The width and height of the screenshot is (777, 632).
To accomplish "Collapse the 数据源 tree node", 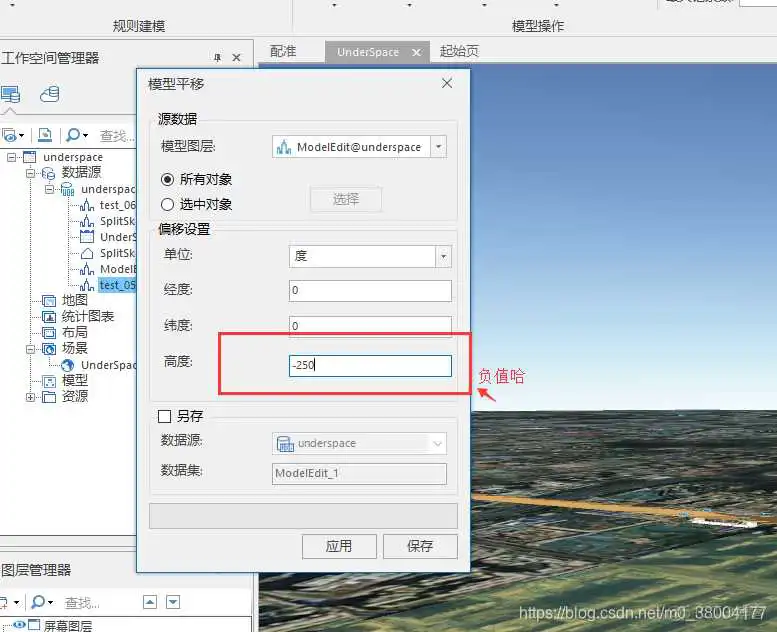I will 30,173.
